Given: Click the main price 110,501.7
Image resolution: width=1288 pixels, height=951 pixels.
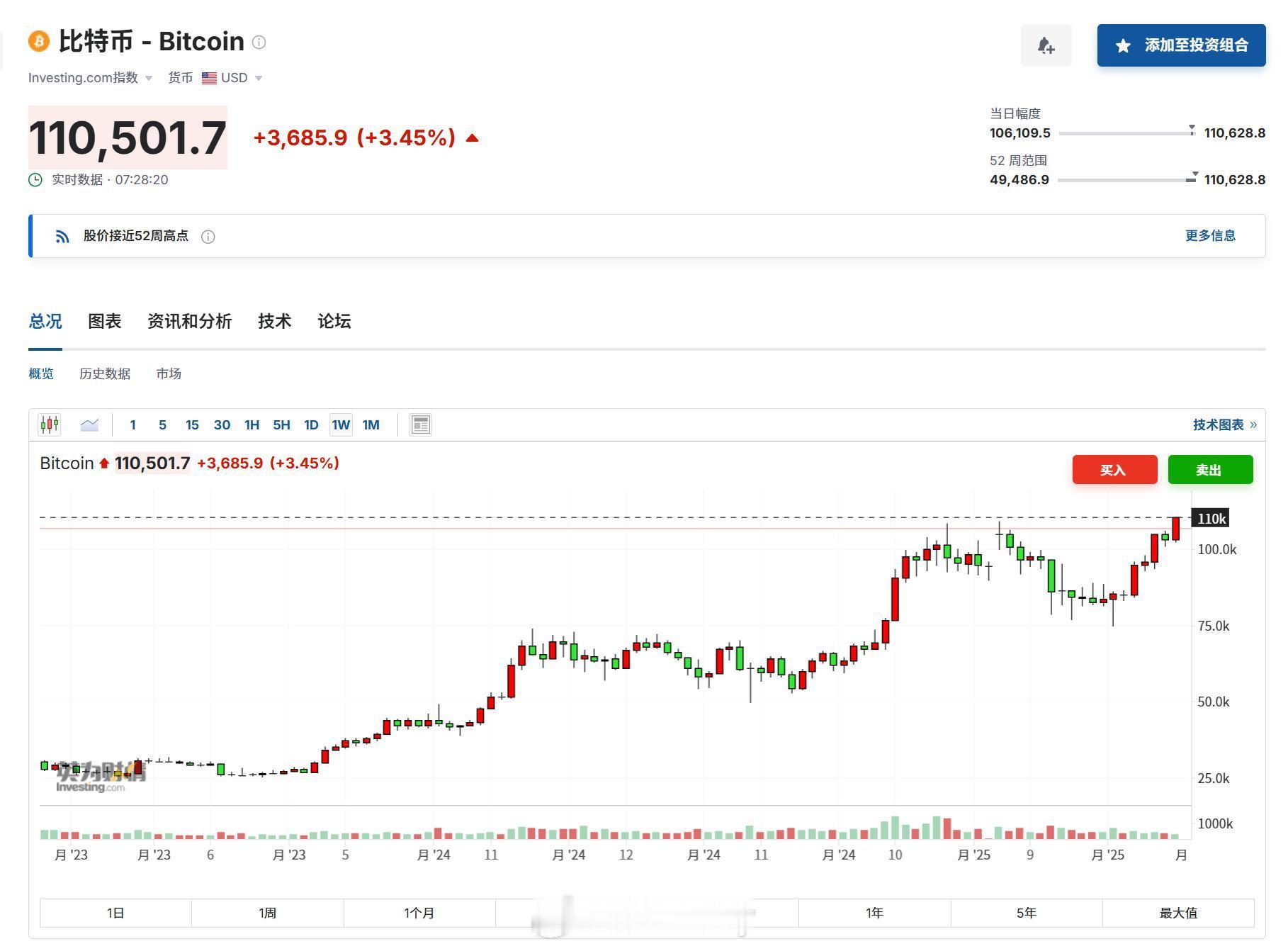Looking at the screenshot, I should click(128, 137).
